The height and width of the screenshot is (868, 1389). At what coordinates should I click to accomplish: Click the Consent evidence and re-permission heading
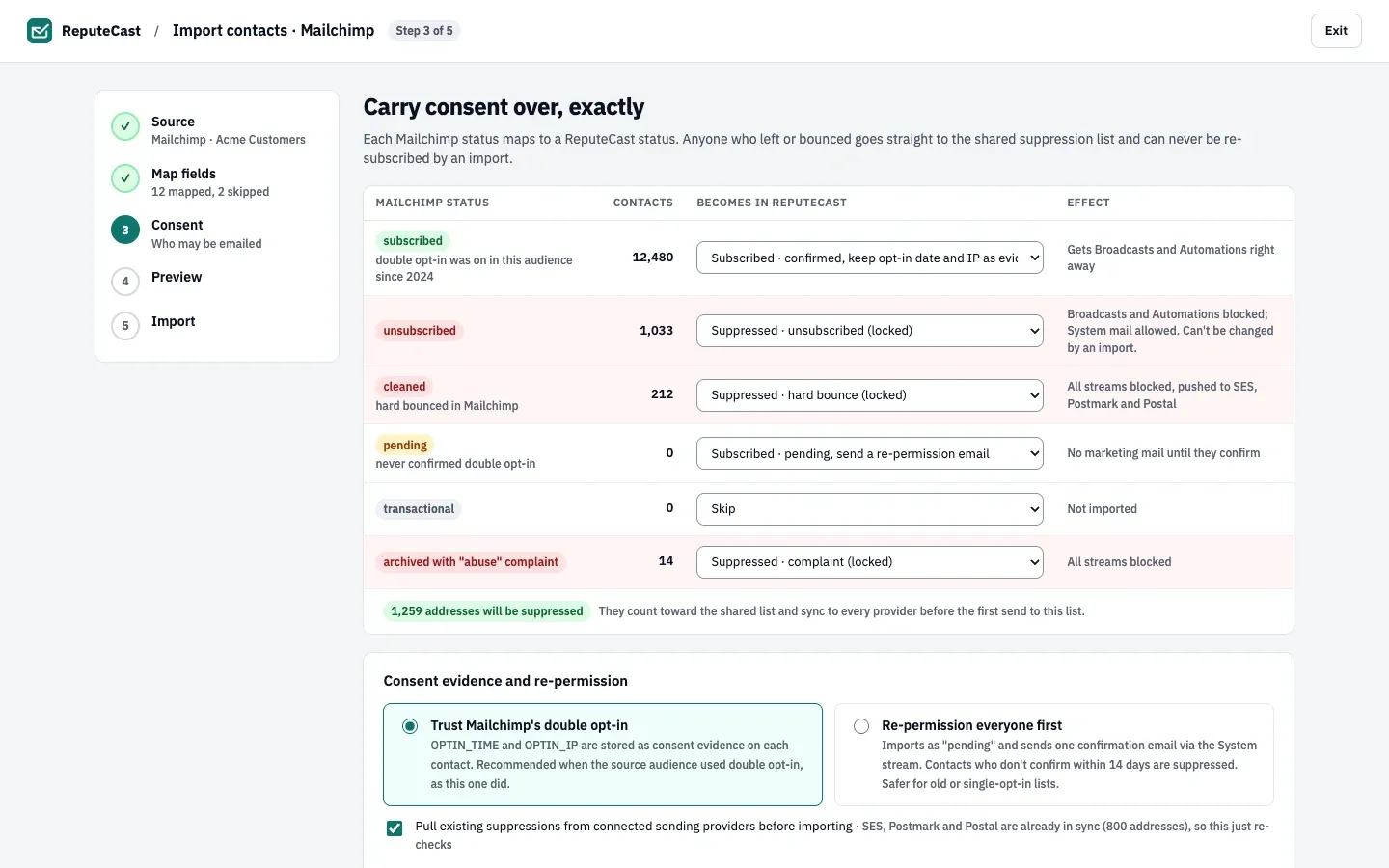pyautogui.click(x=505, y=681)
